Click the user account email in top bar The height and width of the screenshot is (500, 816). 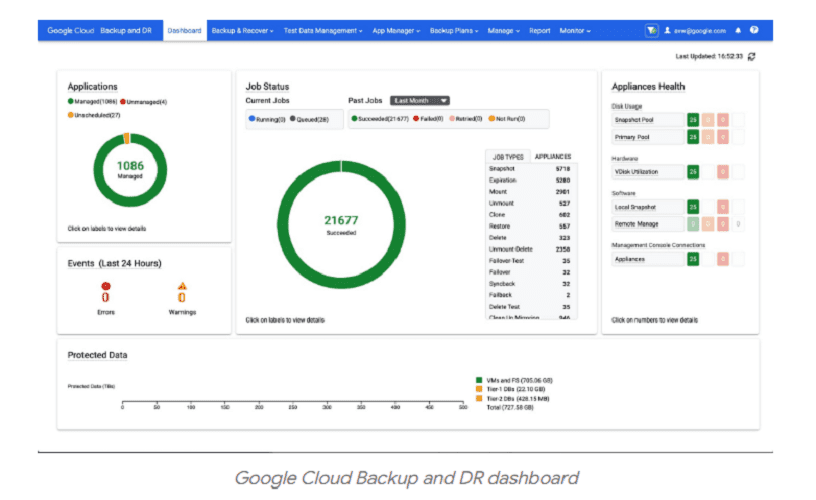[699, 31]
